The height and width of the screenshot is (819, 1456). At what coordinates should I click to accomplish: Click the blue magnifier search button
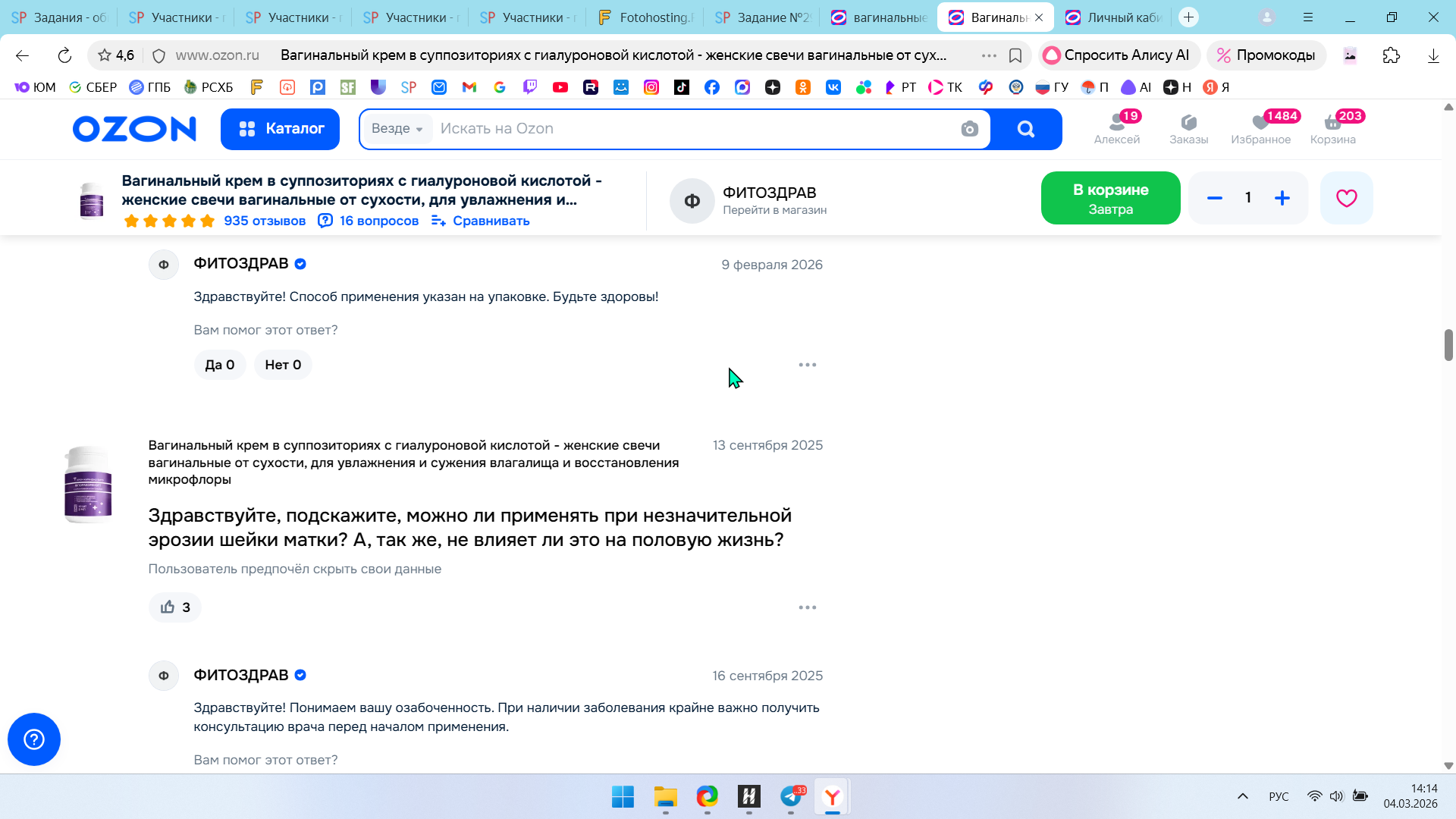coord(1026,129)
